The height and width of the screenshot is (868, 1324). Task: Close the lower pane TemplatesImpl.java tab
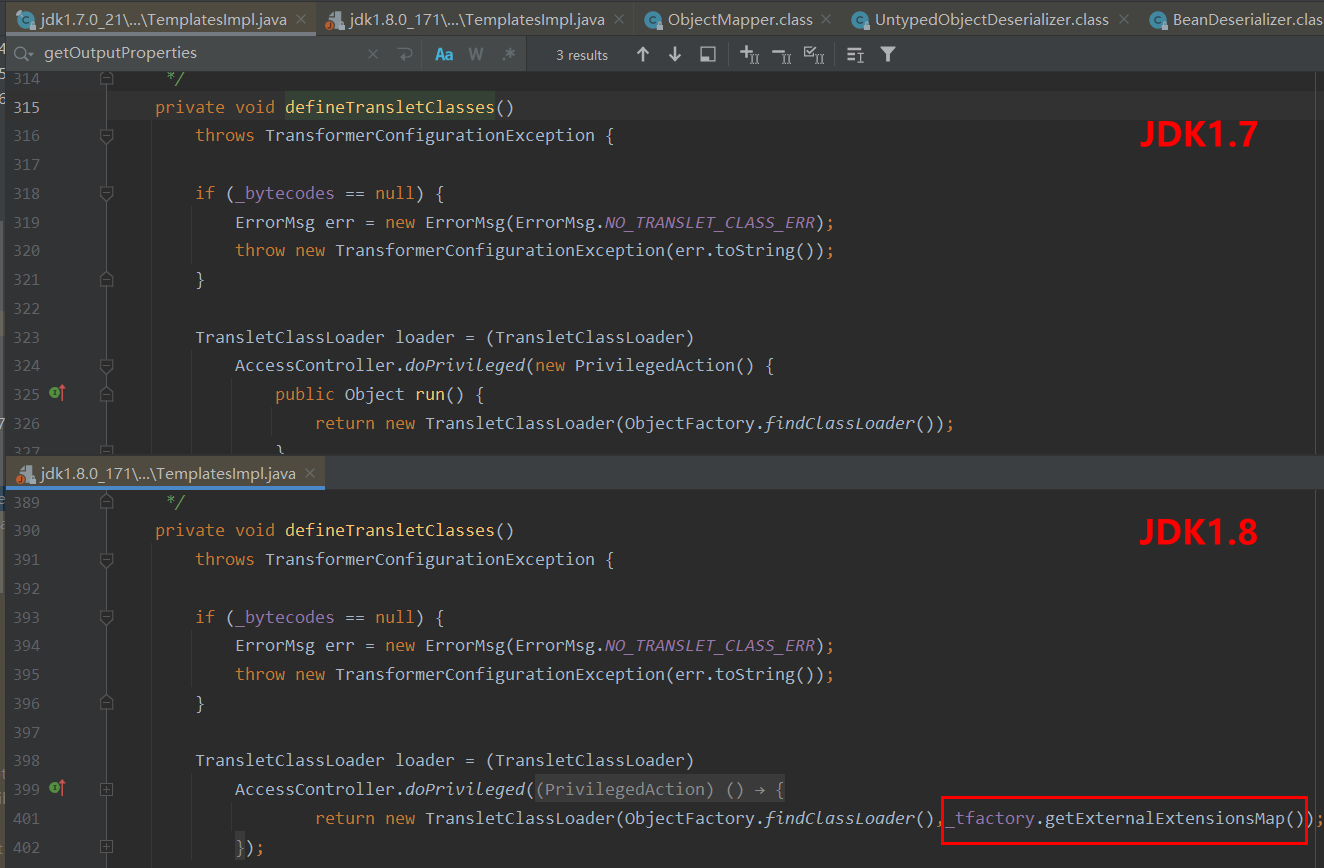click(310, 473)
